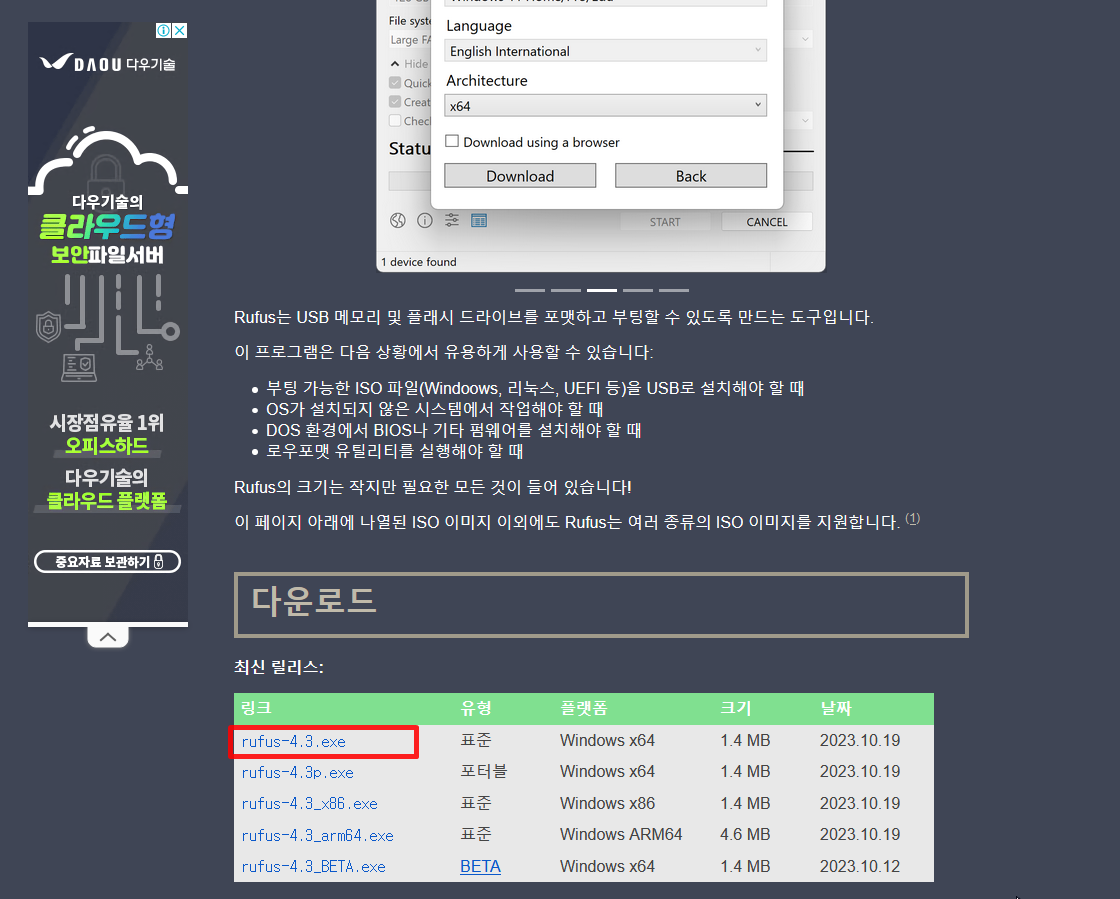Image resolution: width=1120 pixels, height=899 pixels.
Task: Open the File system dropdown
Action: click(411, 40)
